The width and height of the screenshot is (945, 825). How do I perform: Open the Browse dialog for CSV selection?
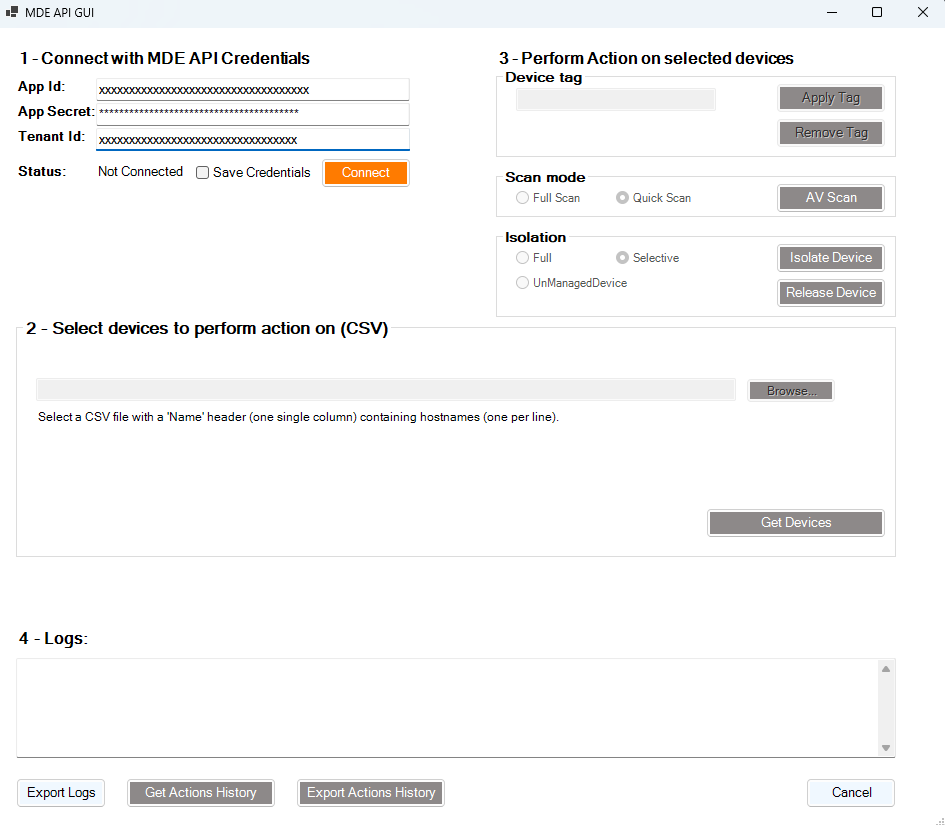click(x=790, y=390)
